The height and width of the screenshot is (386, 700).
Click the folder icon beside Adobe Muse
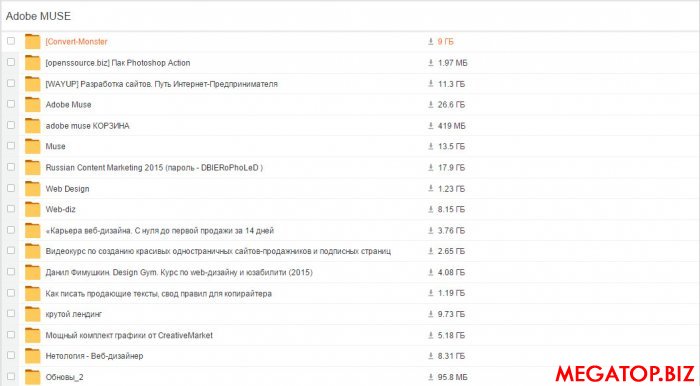pos(32,104)
